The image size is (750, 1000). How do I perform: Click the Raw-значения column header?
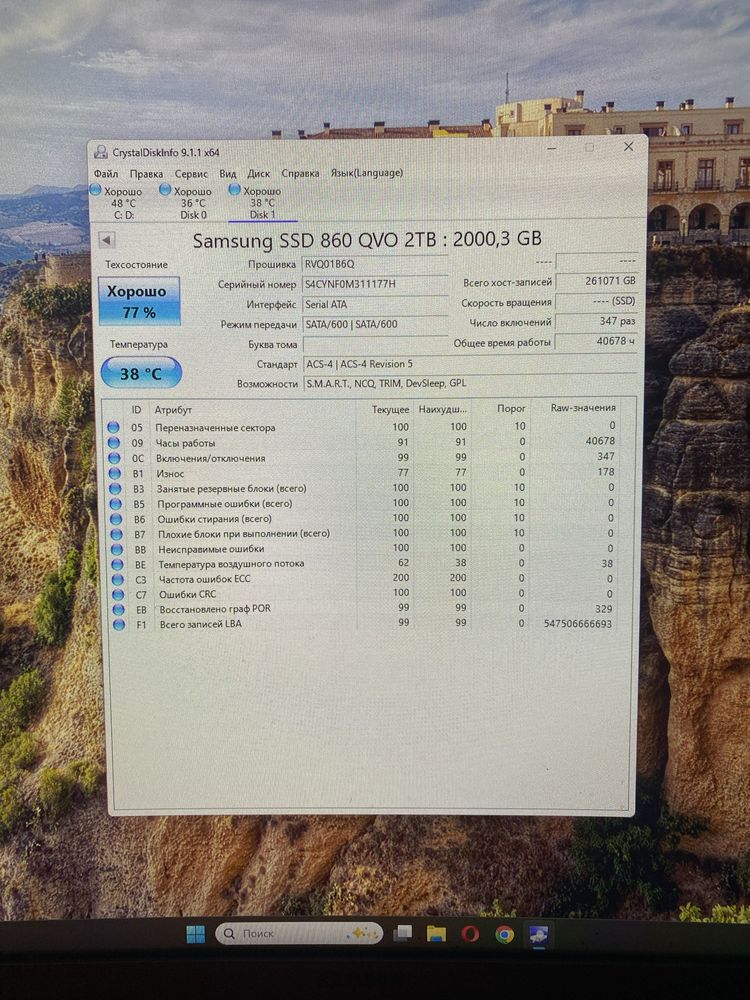click(583, 408)
